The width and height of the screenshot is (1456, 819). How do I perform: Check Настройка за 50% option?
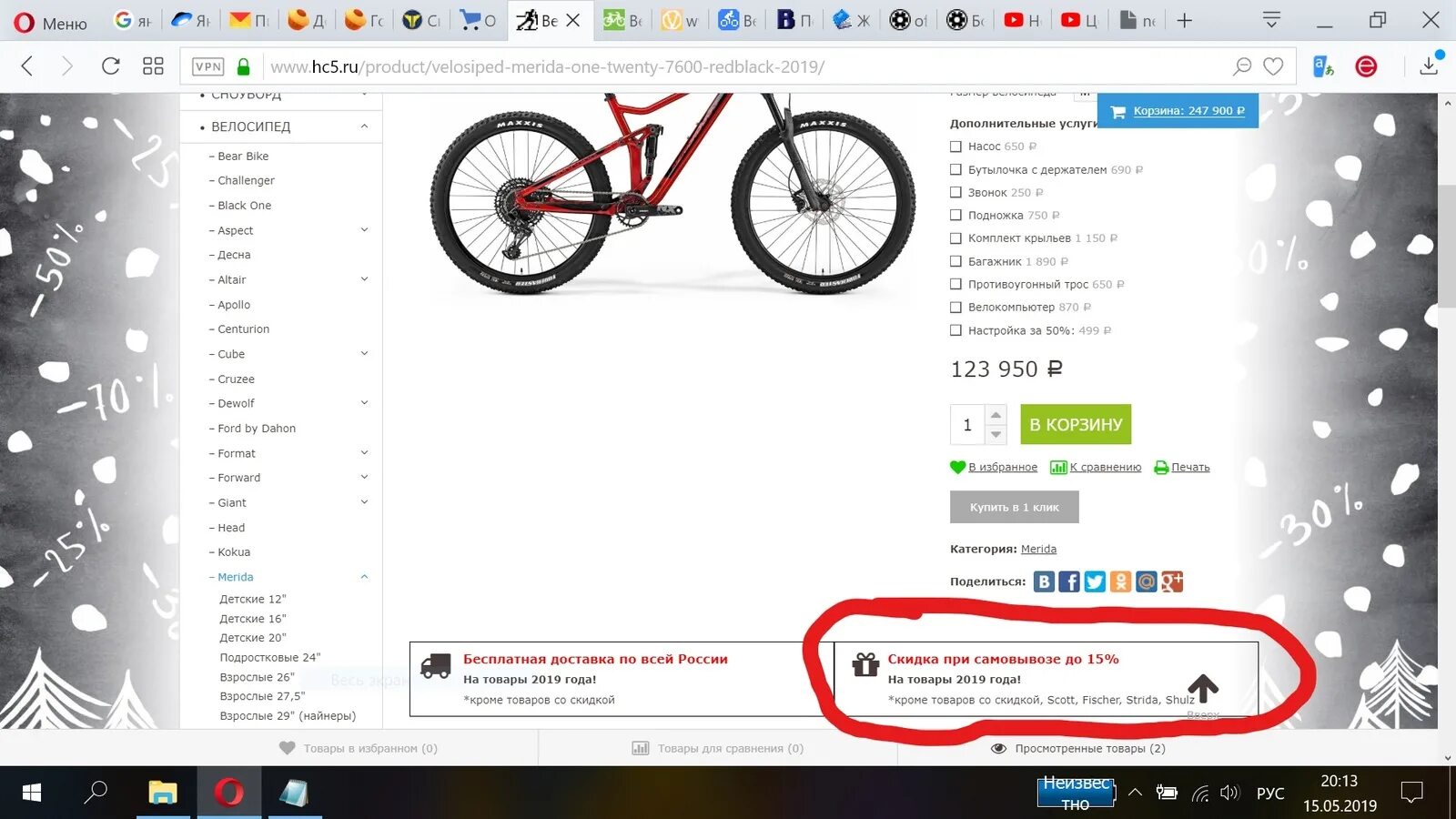coord(955,330)
